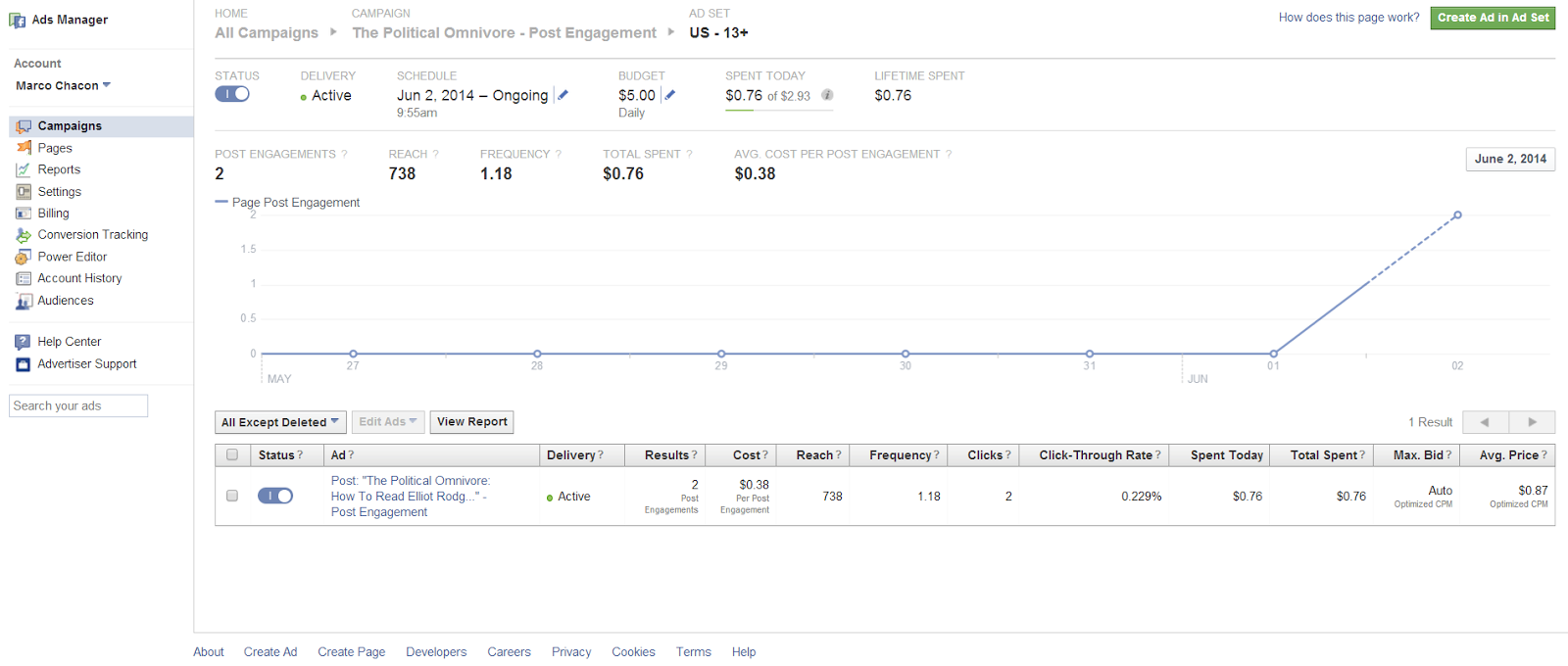Click the Help Center icon
Screen dimensions: 1568x666
[24, 342]
